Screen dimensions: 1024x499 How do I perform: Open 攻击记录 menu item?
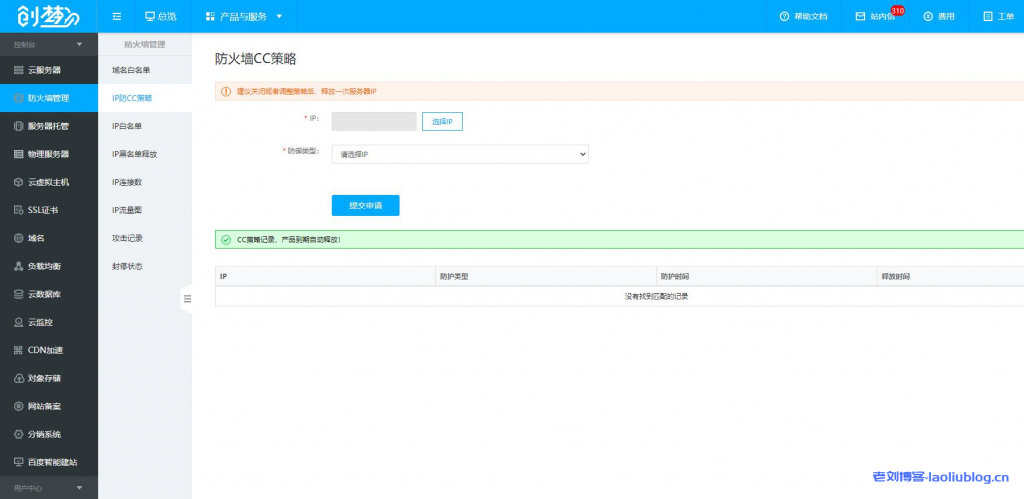tap(127, 238)
